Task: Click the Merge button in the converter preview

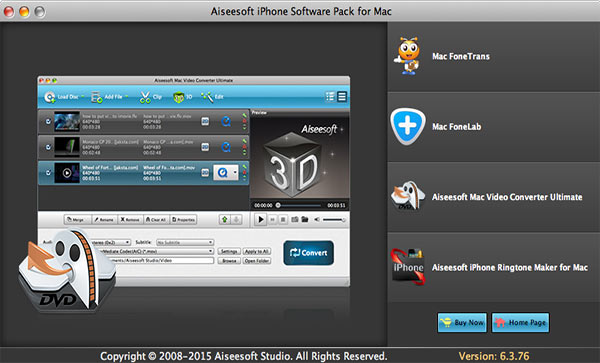Action: (x=77, y=220)
